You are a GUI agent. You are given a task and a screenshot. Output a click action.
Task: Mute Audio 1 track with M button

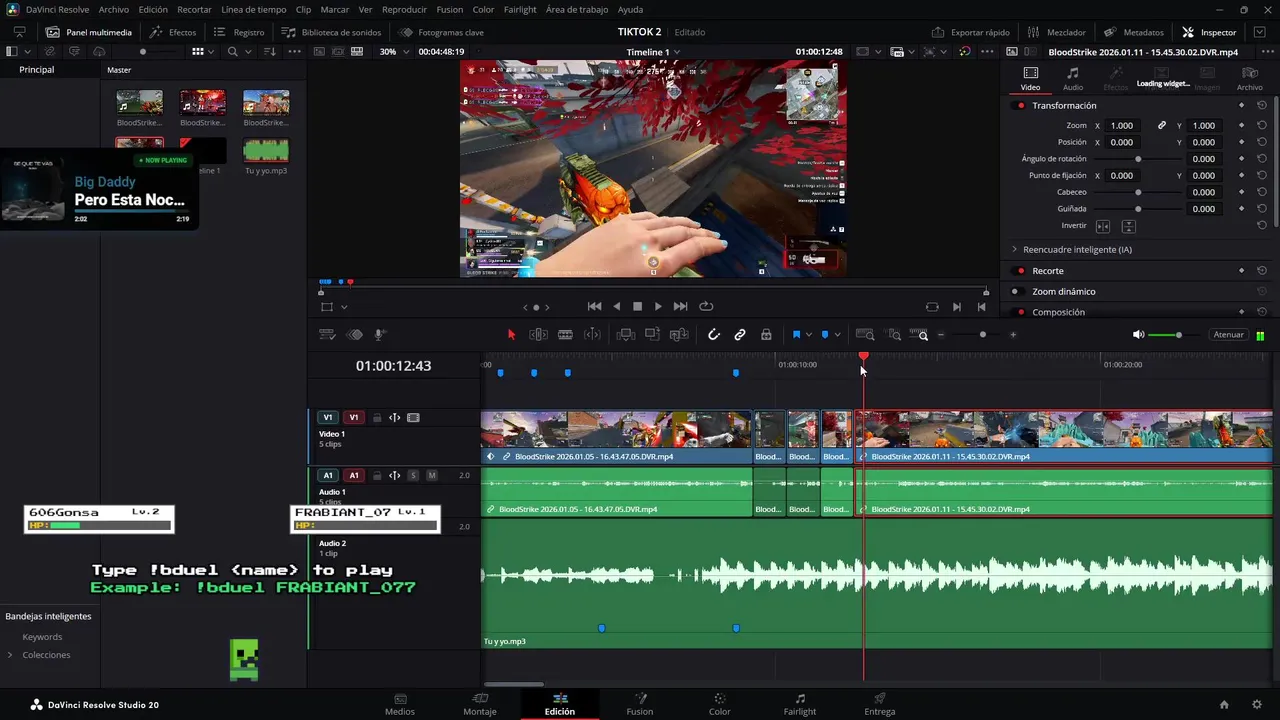click(432, 476)
